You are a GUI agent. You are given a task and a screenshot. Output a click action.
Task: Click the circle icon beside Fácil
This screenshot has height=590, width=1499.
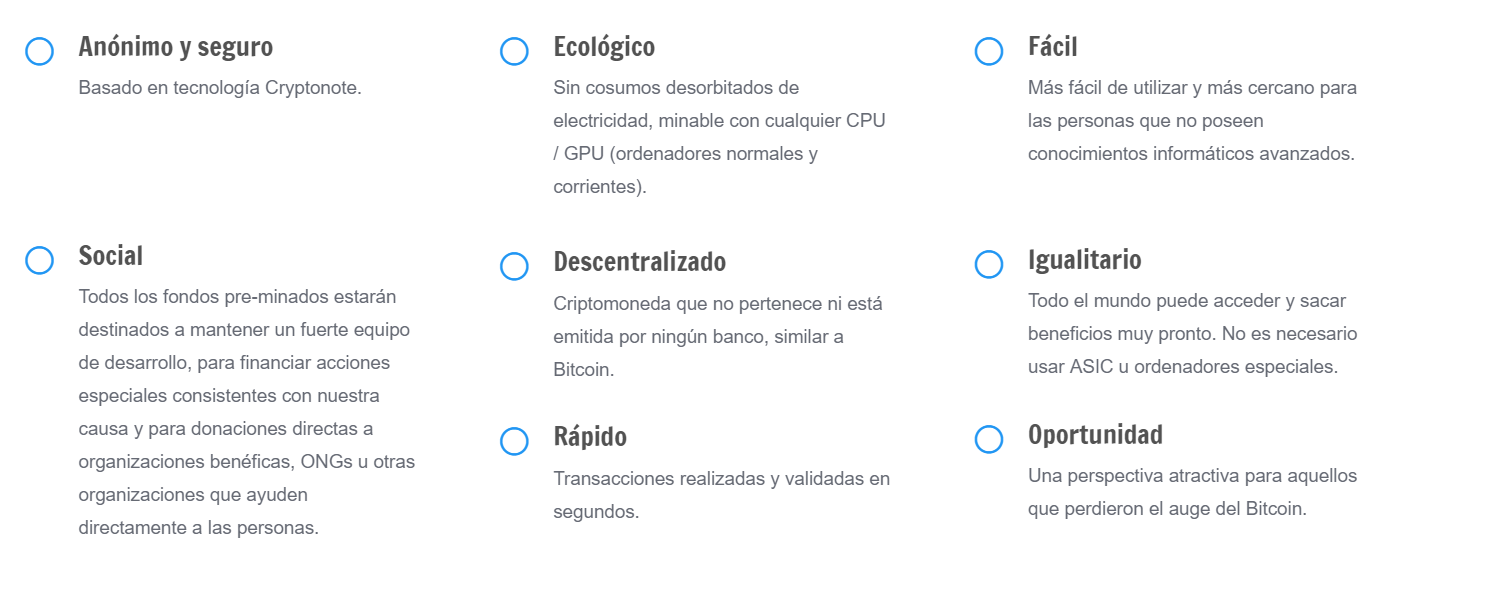click(989, 52)
